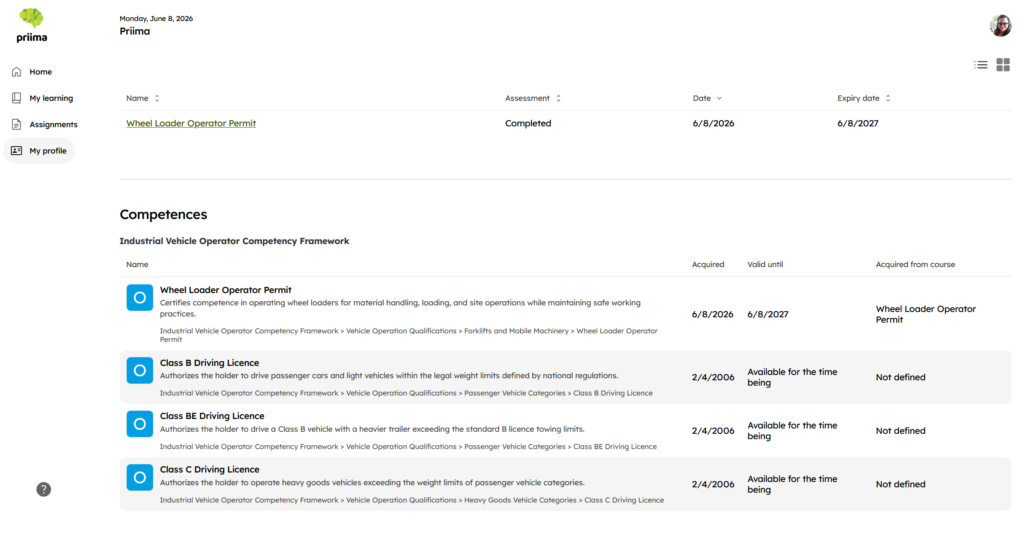Click the Competences heading
The height and width of the screenshot is (533, 1024).
163,214
